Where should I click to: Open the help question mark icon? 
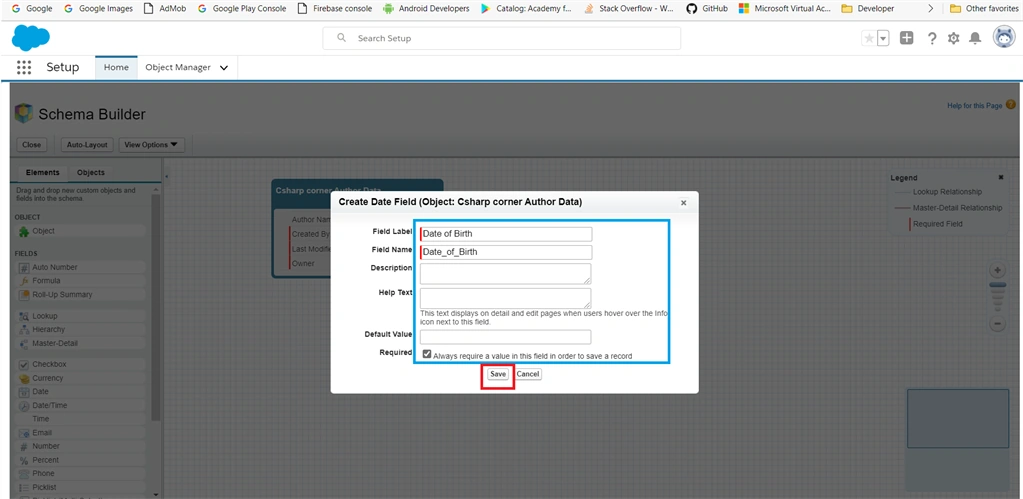click(932, 38)
